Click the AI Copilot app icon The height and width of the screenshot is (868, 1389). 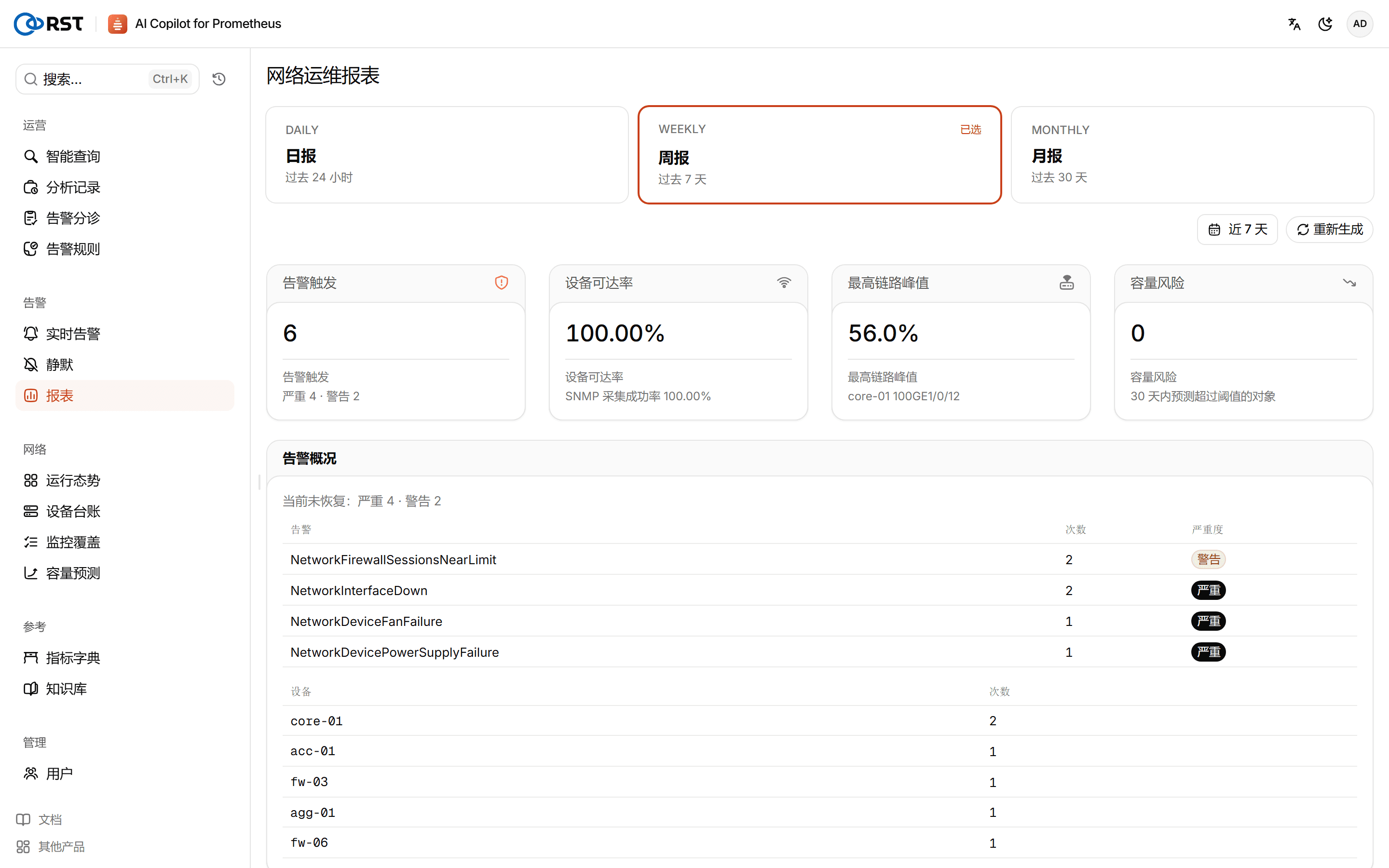117,24
